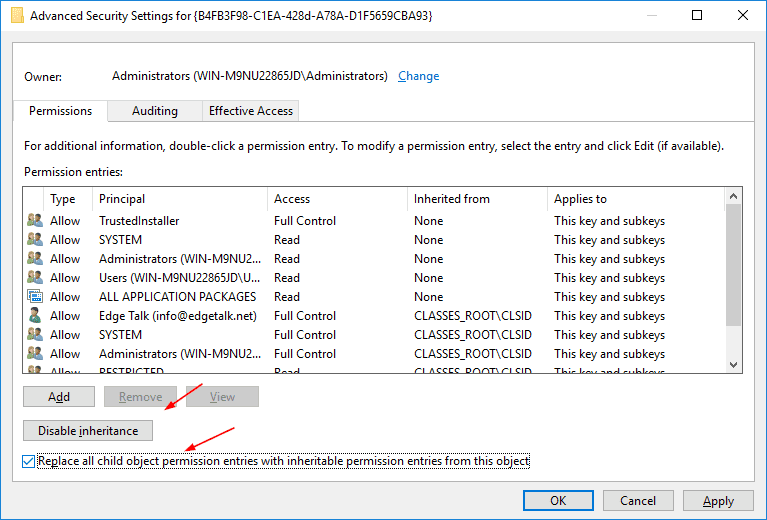
Task: Click the ALL APPLICATION PACKAGES icon
Action: tap(35, 296)
